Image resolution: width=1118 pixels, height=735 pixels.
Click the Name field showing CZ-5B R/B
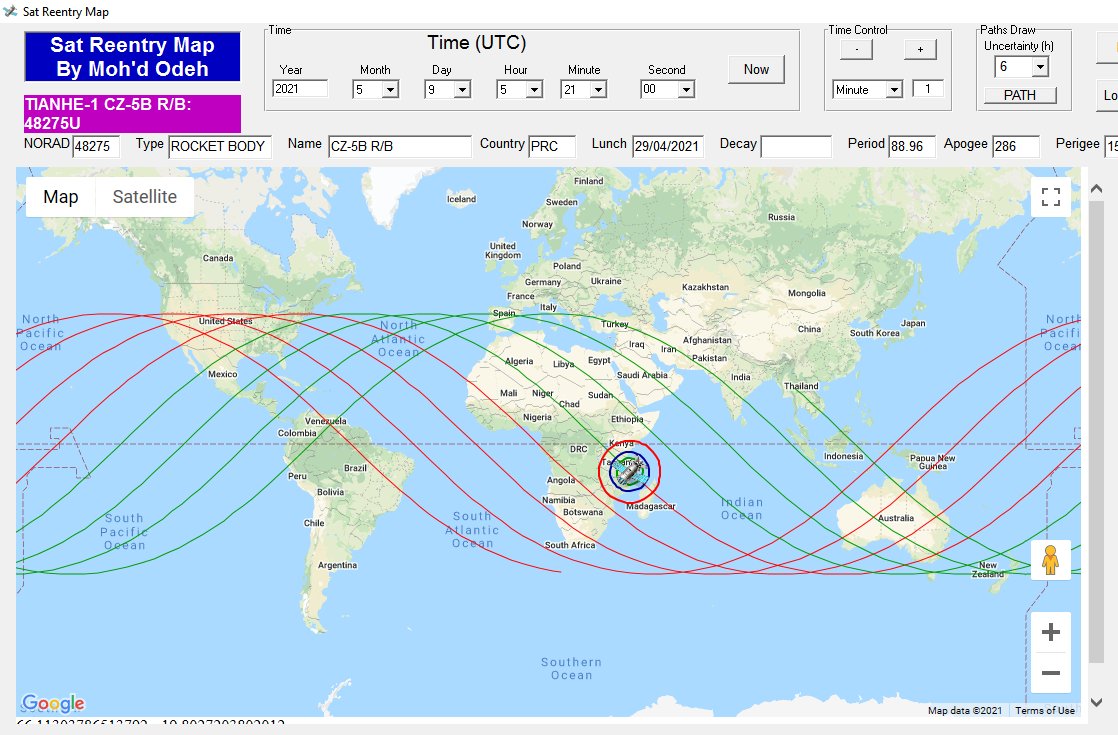[399, 146]
